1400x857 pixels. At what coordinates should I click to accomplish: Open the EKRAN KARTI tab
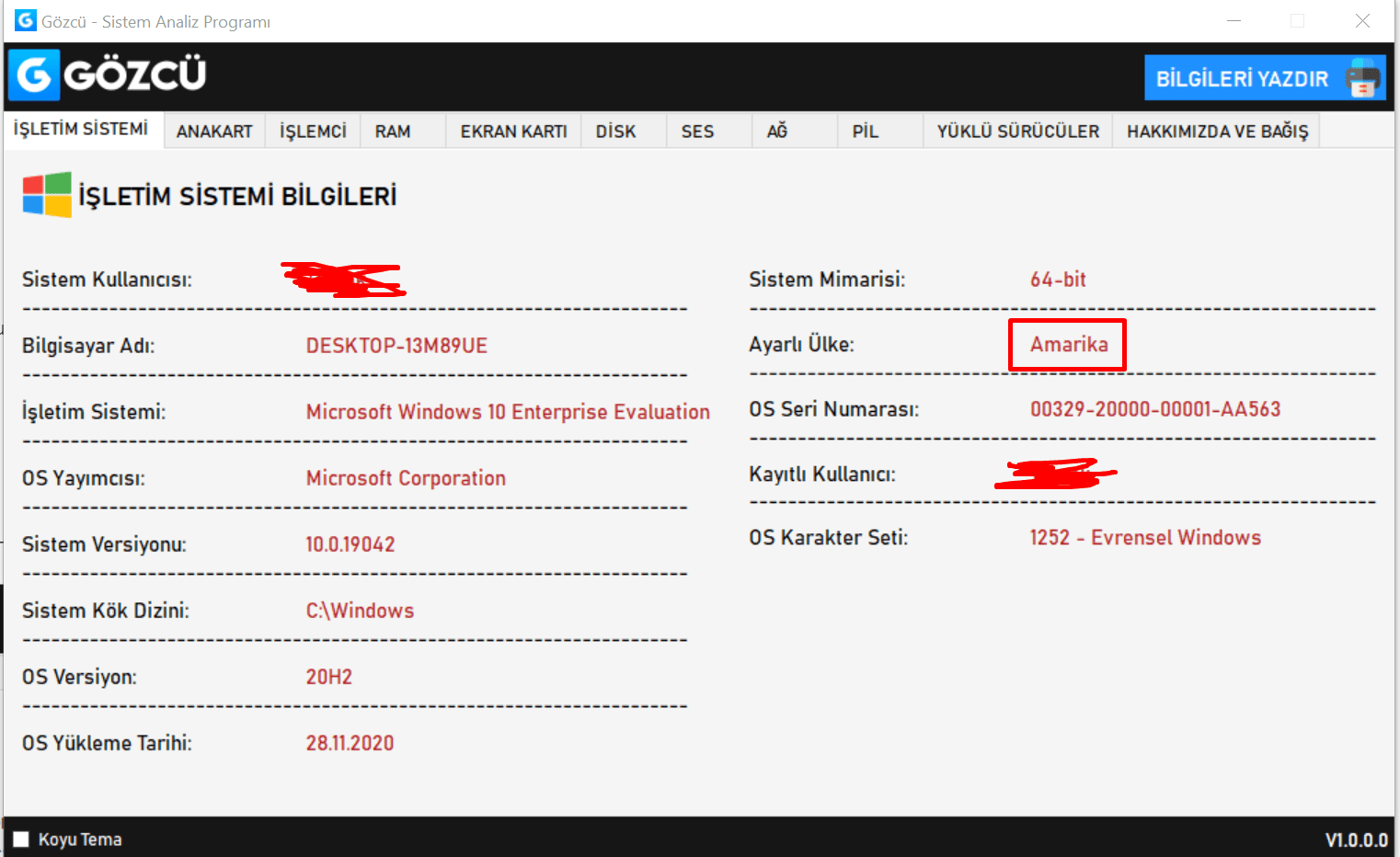[x=513, y=131]
